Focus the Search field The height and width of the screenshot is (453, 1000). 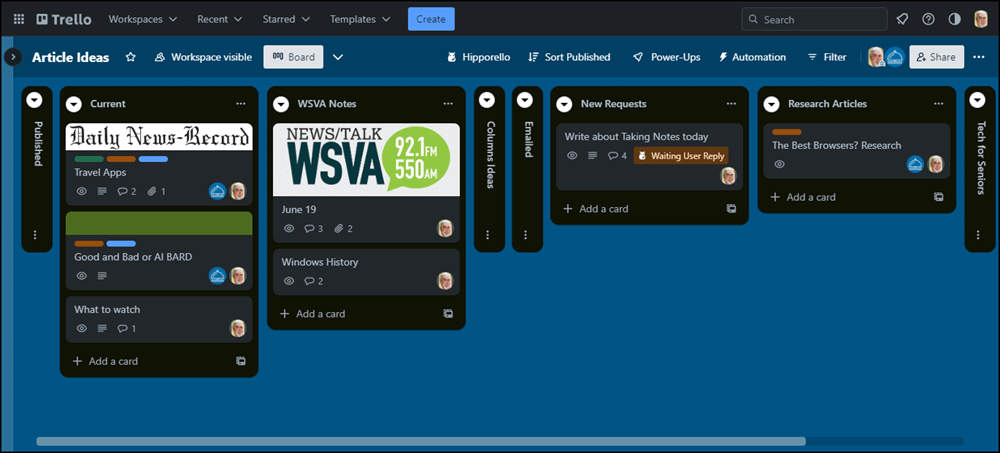coord(814,19)
